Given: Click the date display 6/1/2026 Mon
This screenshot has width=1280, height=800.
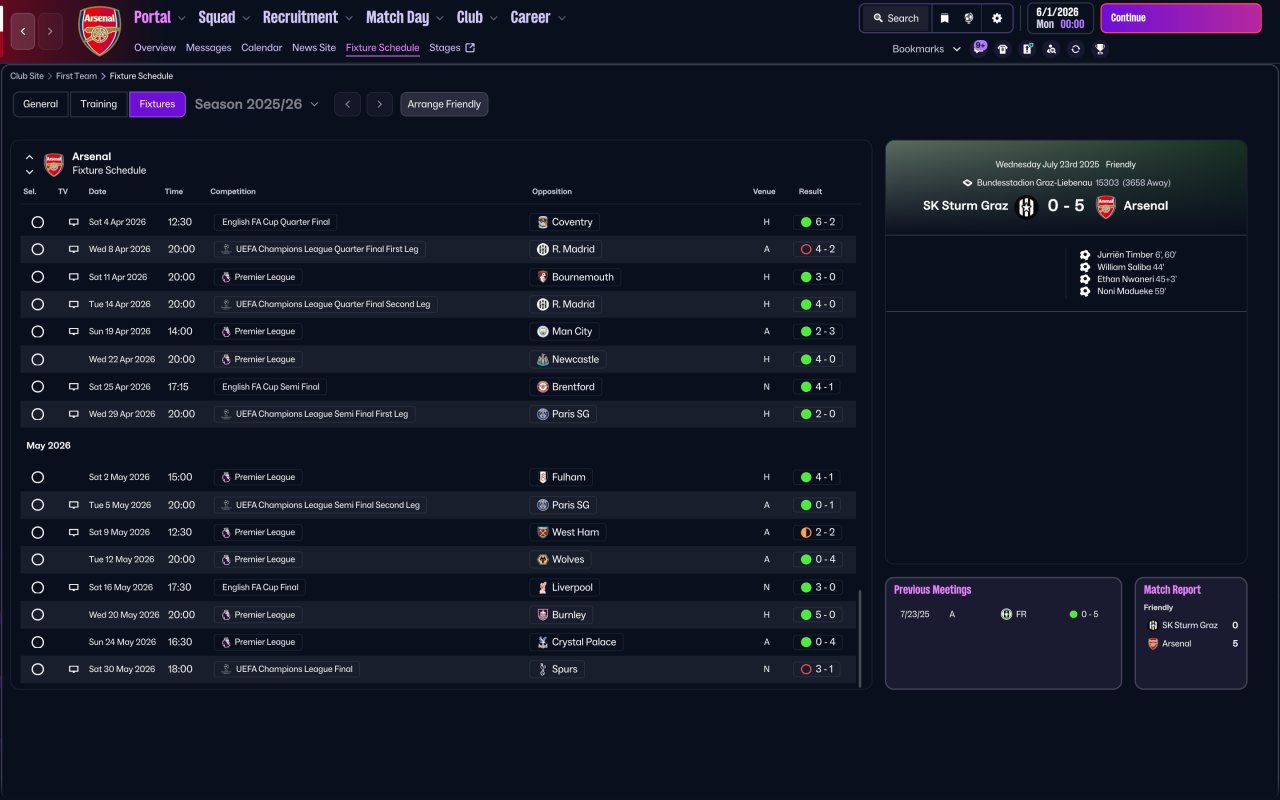Looking at the screenshot, I should click(1060, 18).
